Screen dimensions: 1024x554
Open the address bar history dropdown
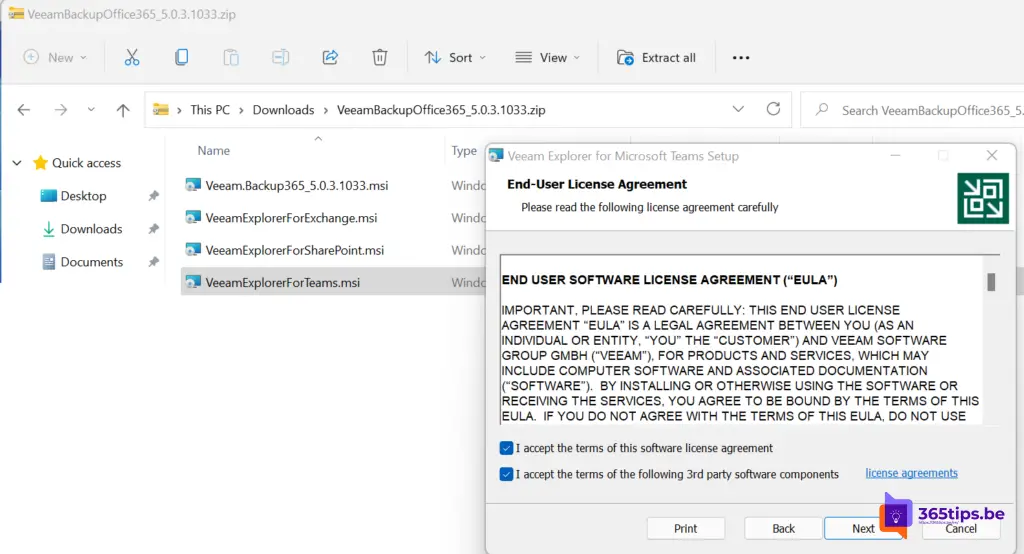(x=738, y=109)
